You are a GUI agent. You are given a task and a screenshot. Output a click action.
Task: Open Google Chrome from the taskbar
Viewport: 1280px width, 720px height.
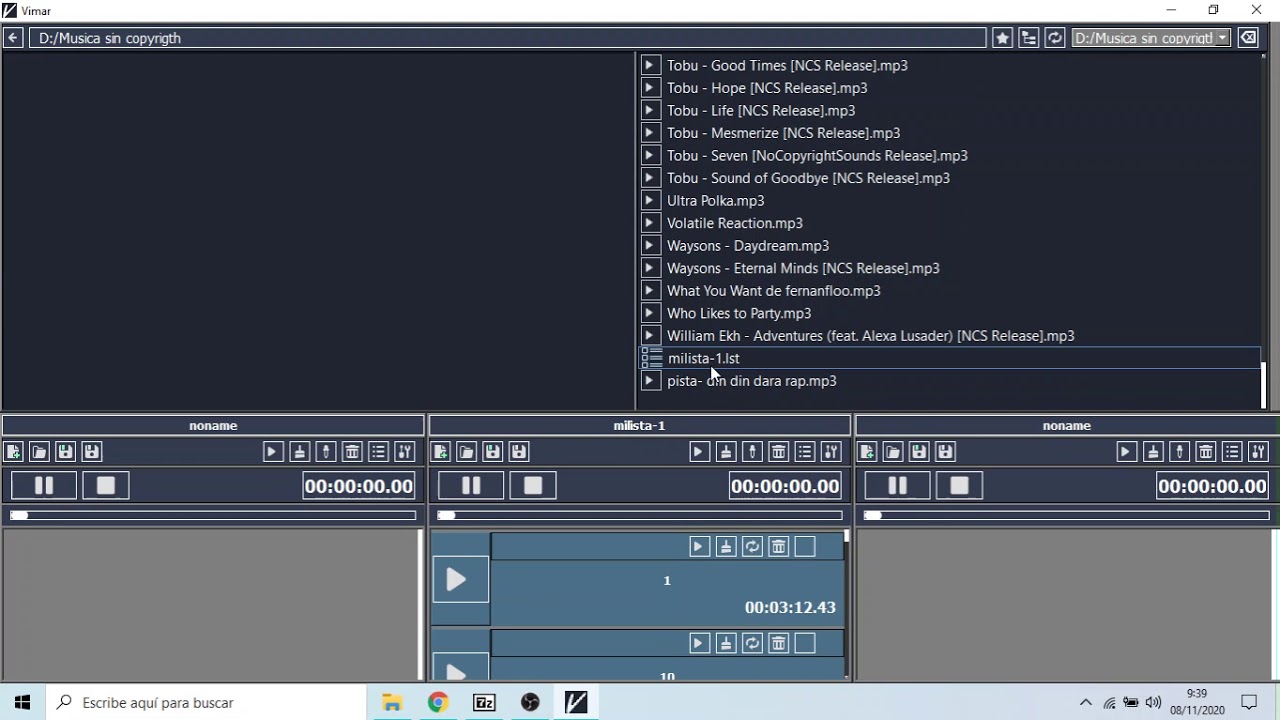point(438,703)
